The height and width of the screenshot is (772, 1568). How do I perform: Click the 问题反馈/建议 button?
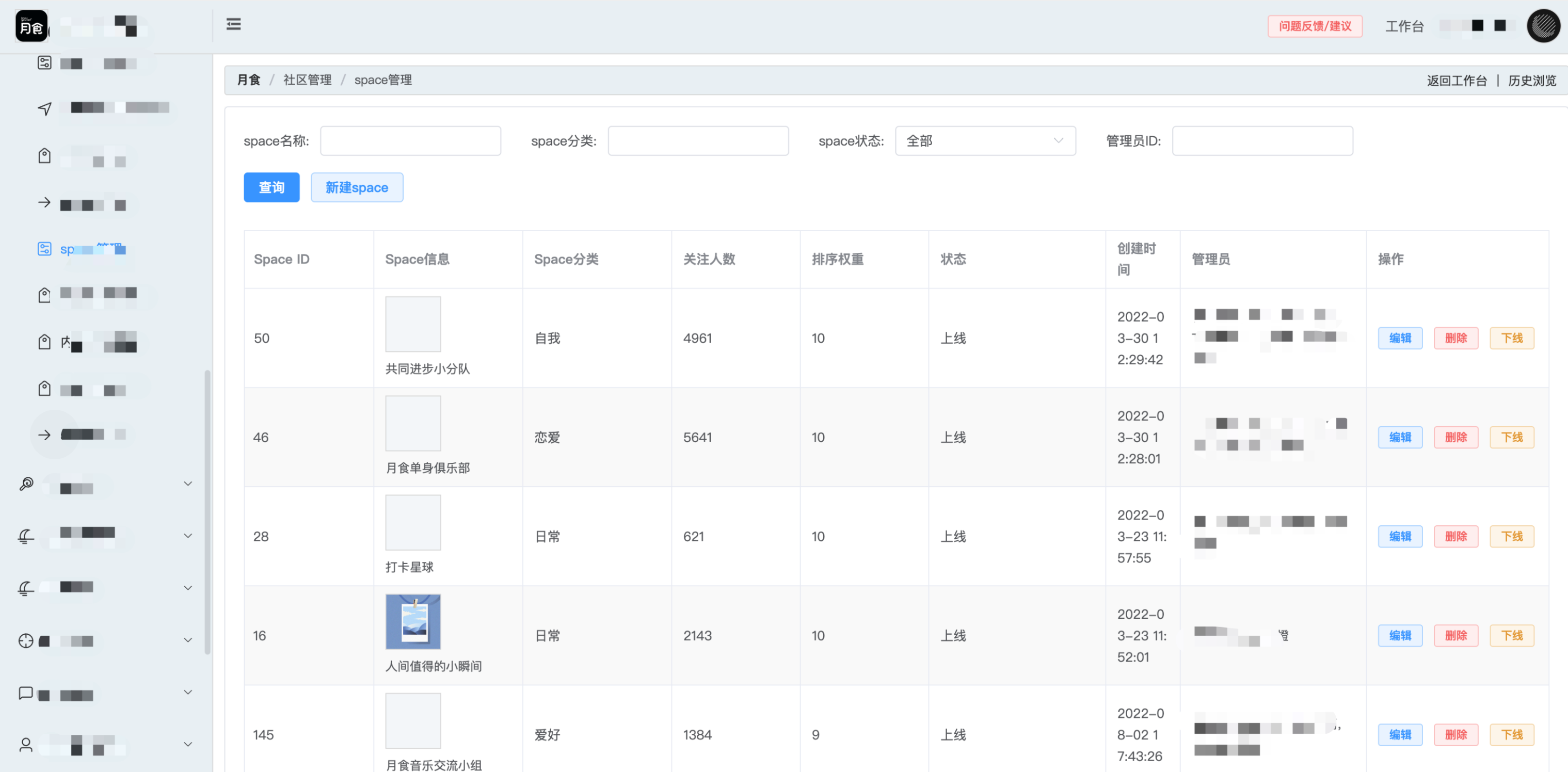pyautogui.click(x=1315, y=26)
